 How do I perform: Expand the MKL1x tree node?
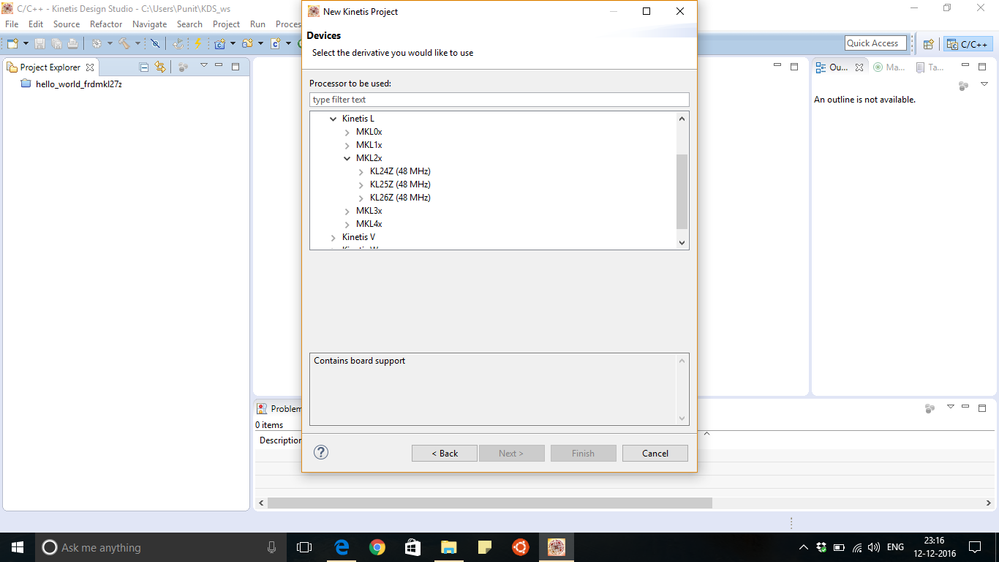coord(347,145)
